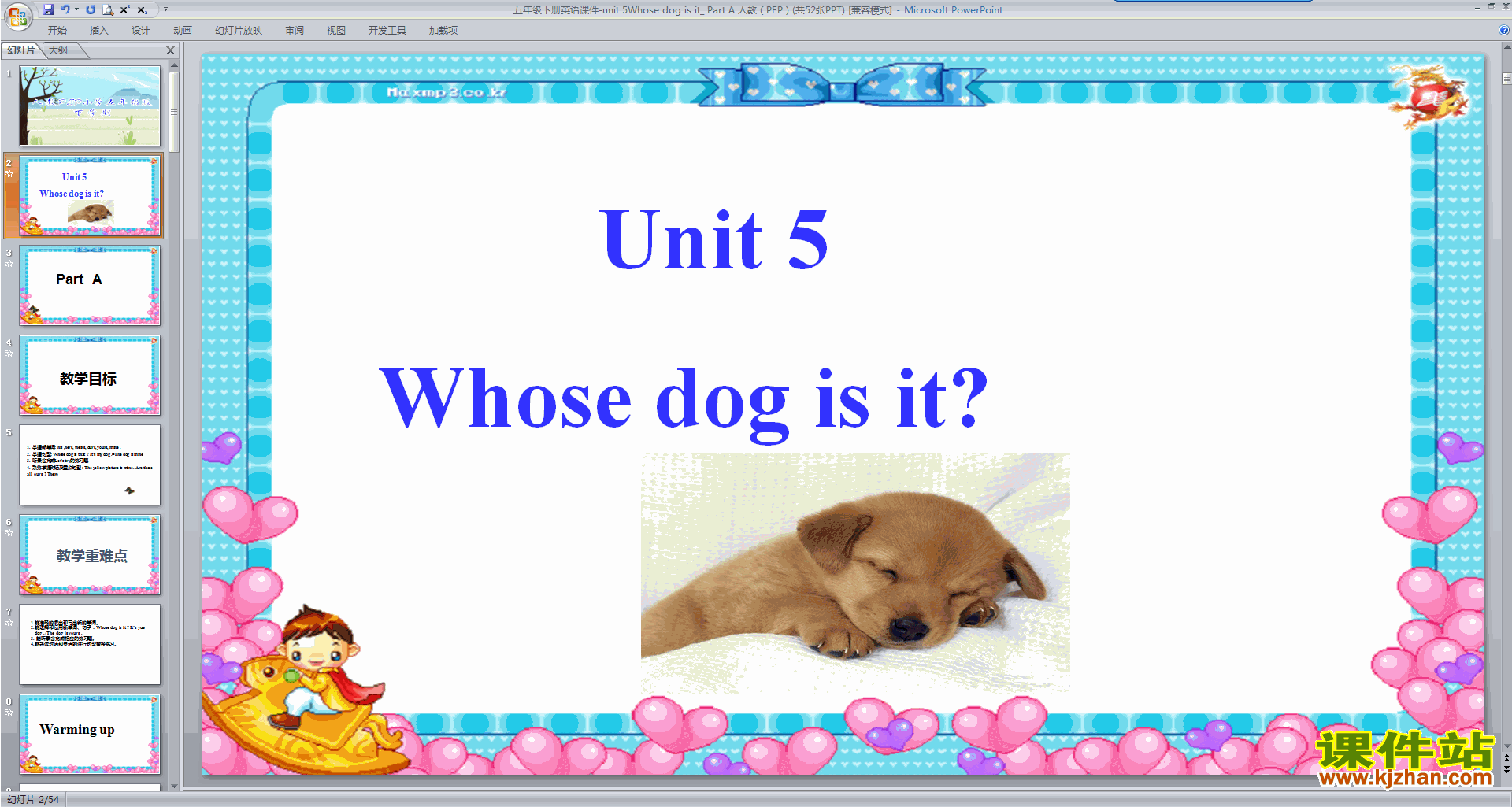The image size is (1512, 807).
Task: Select slide 1 thumbnail with tree
Action: pyautogui.click(x=90, y=106)
